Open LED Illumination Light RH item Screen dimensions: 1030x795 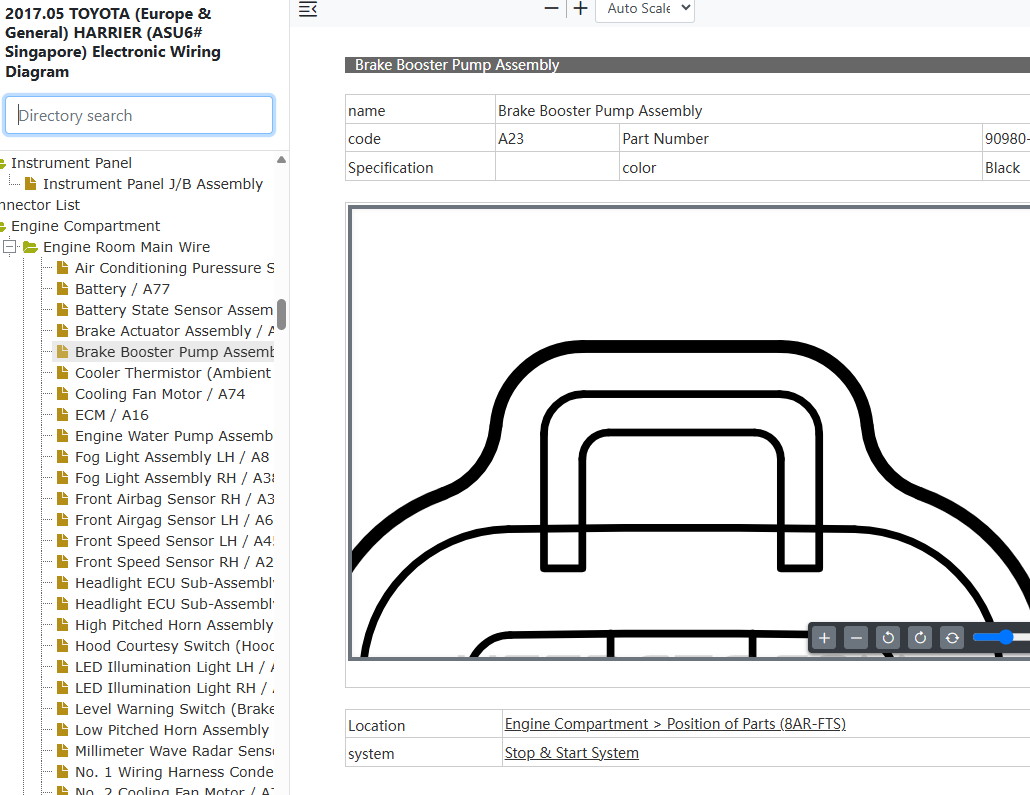[x=174, y=689]
